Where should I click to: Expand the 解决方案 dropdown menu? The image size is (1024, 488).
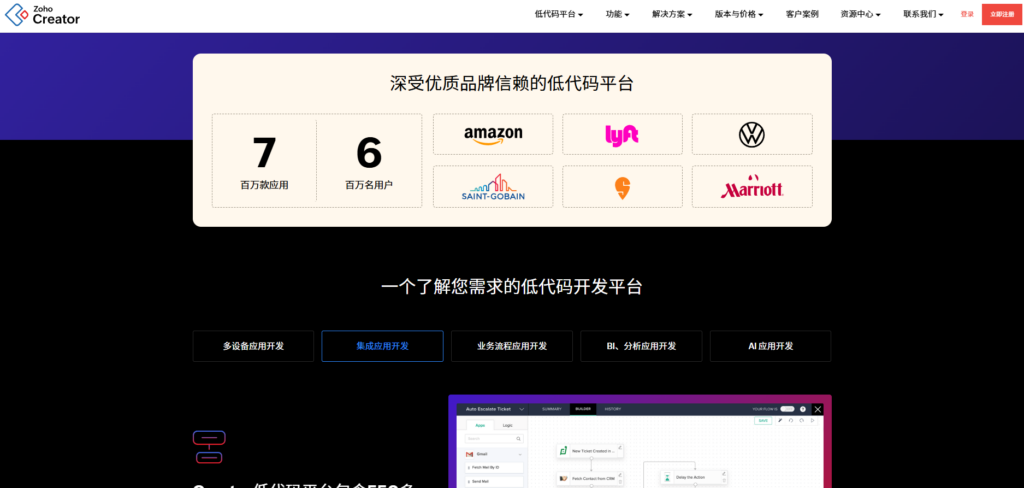(x=674, y=14)
